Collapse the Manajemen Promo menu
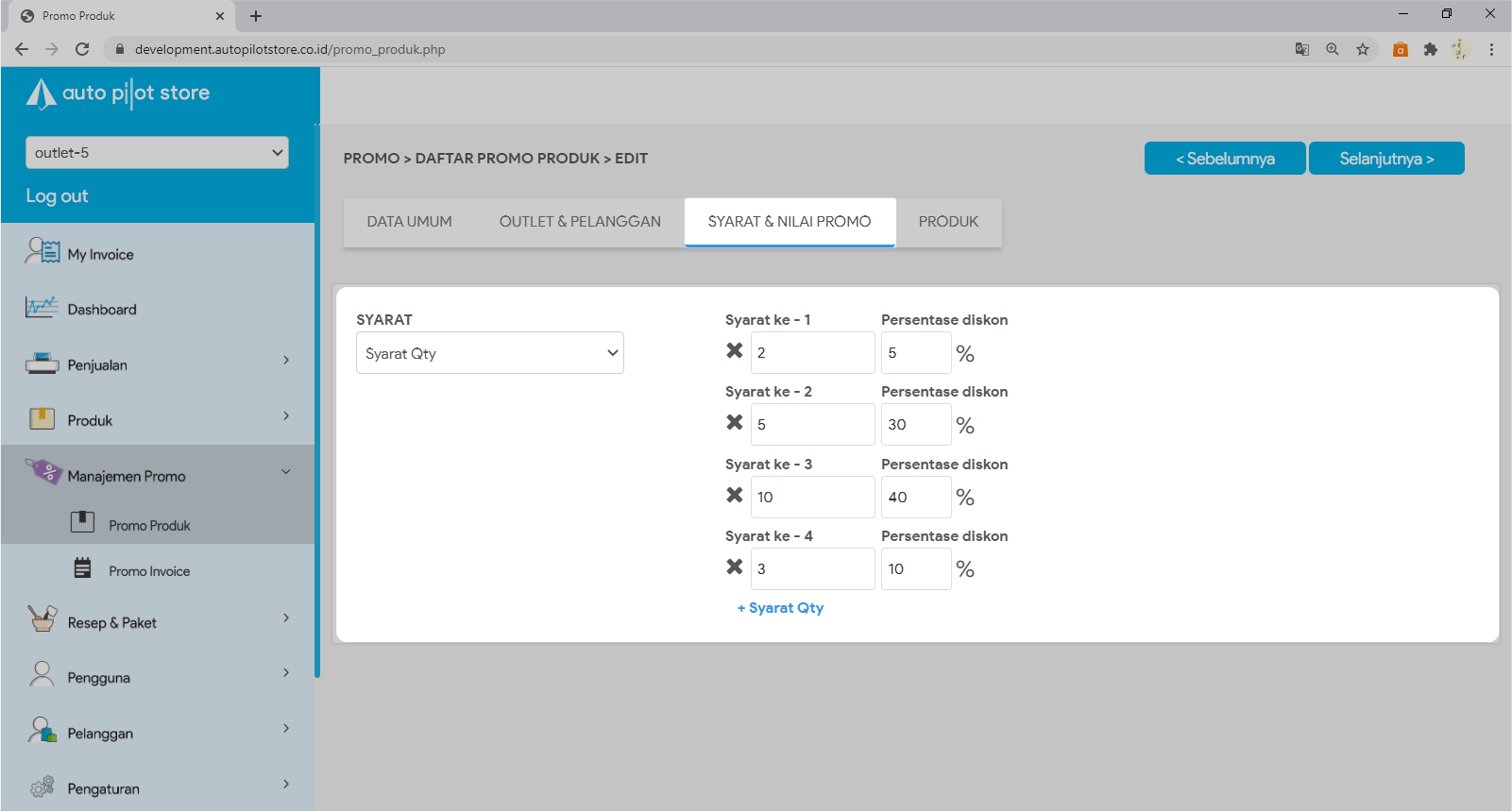 point(286,472)
